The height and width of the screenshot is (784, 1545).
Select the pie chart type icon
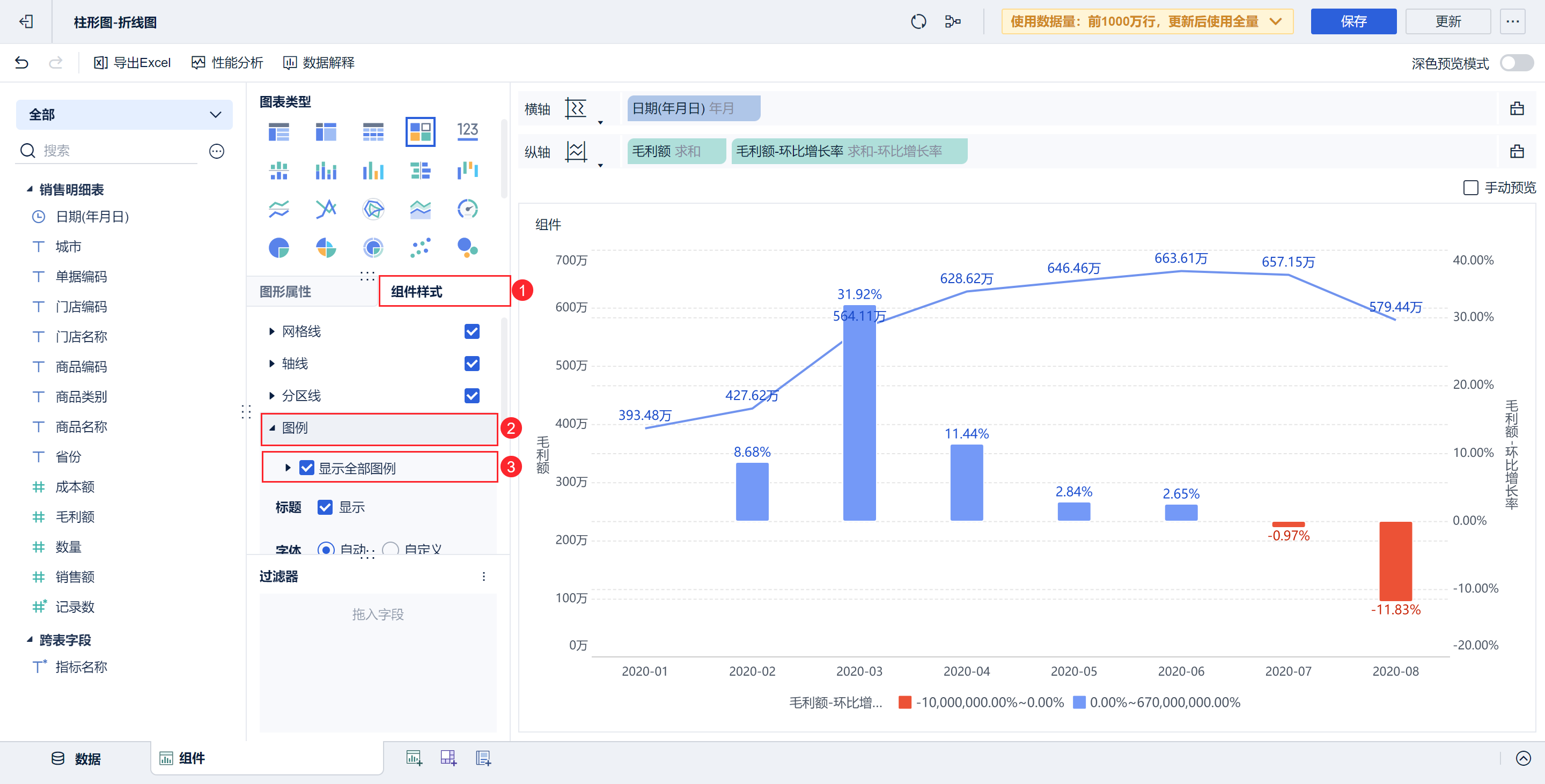pos(279,248)
